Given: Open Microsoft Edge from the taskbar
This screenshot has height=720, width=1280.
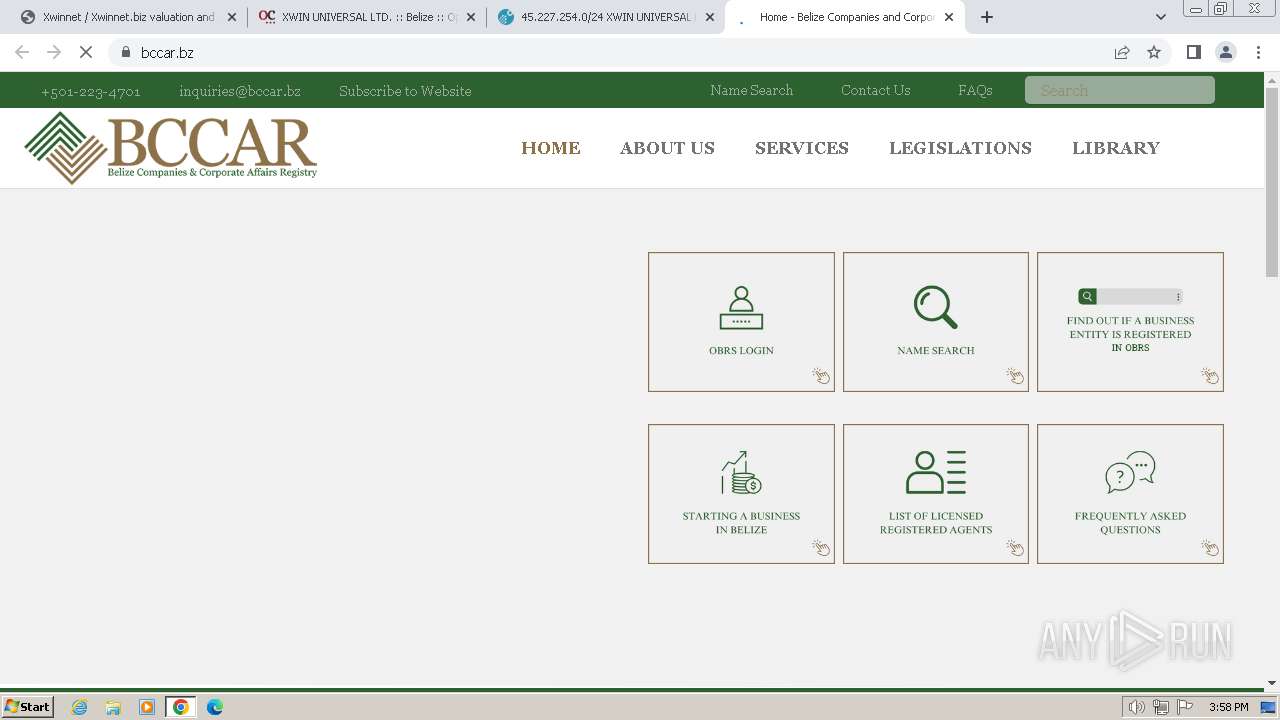Looking at the screenshot, I should coord(215,707).
